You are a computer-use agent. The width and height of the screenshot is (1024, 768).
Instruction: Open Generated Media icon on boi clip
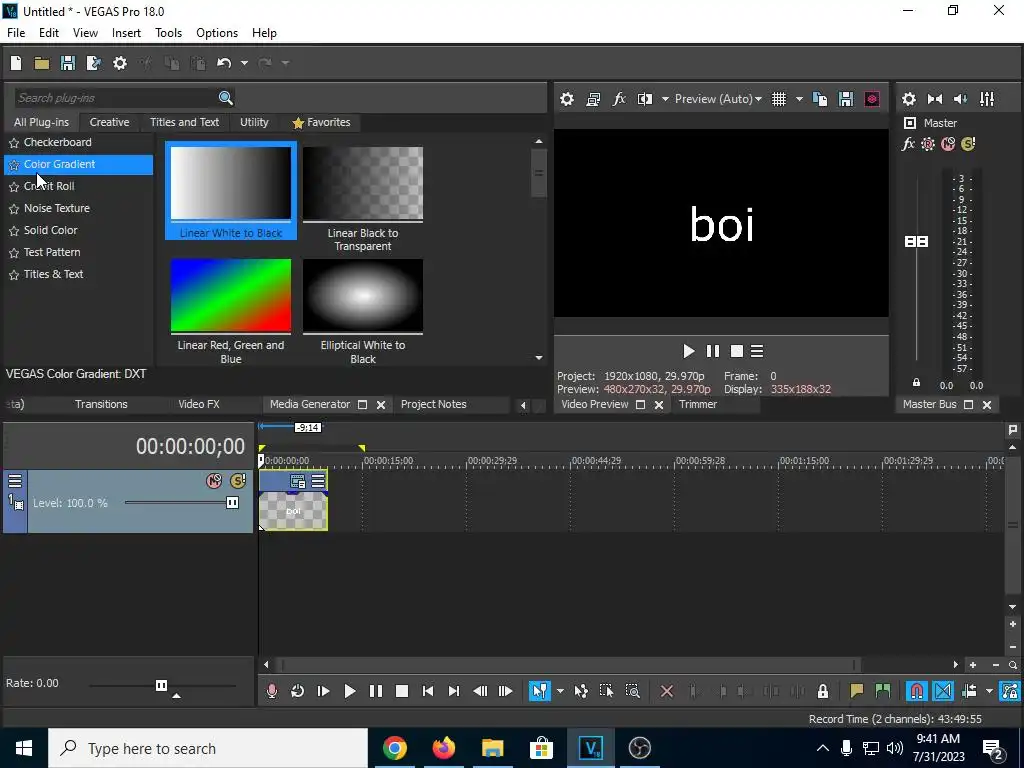[x=298, y=481]
